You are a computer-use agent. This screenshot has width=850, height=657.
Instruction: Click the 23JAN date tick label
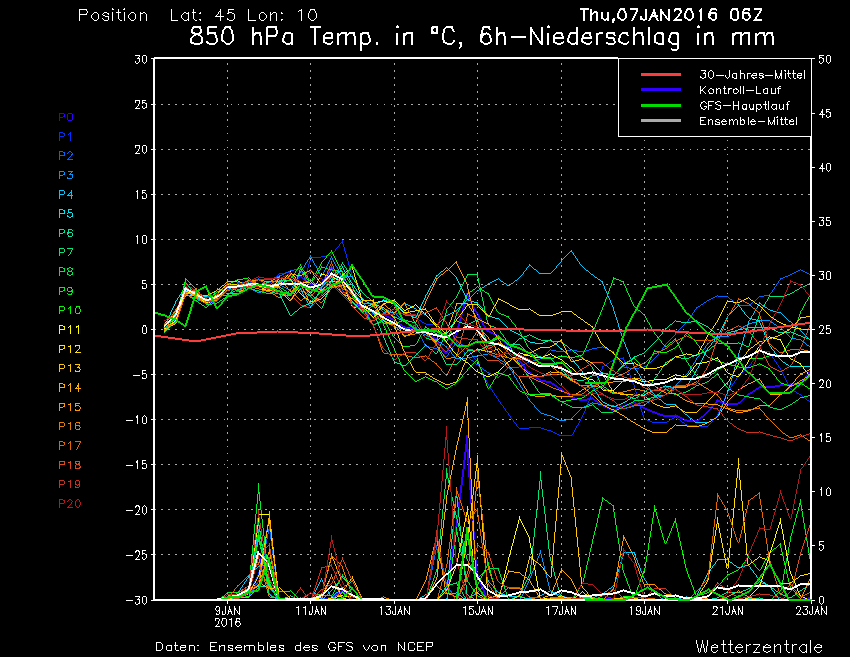[x=811, y=610]
